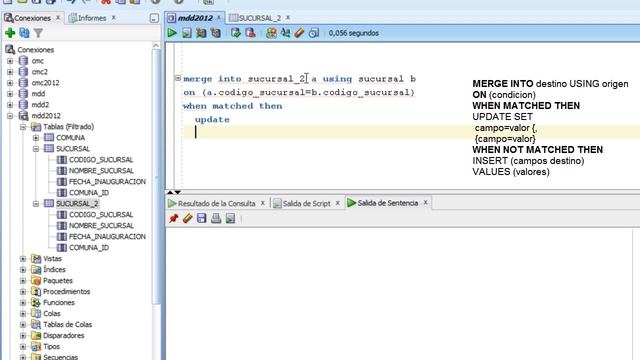Viewport: 640px width, 360px height.
Task: Select the cmc connection
Action: (x=38, y=61)
